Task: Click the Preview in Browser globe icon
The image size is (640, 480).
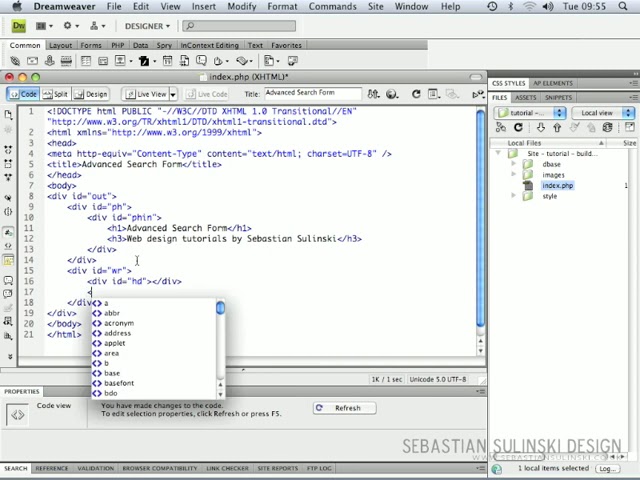Action: (392, 94)
